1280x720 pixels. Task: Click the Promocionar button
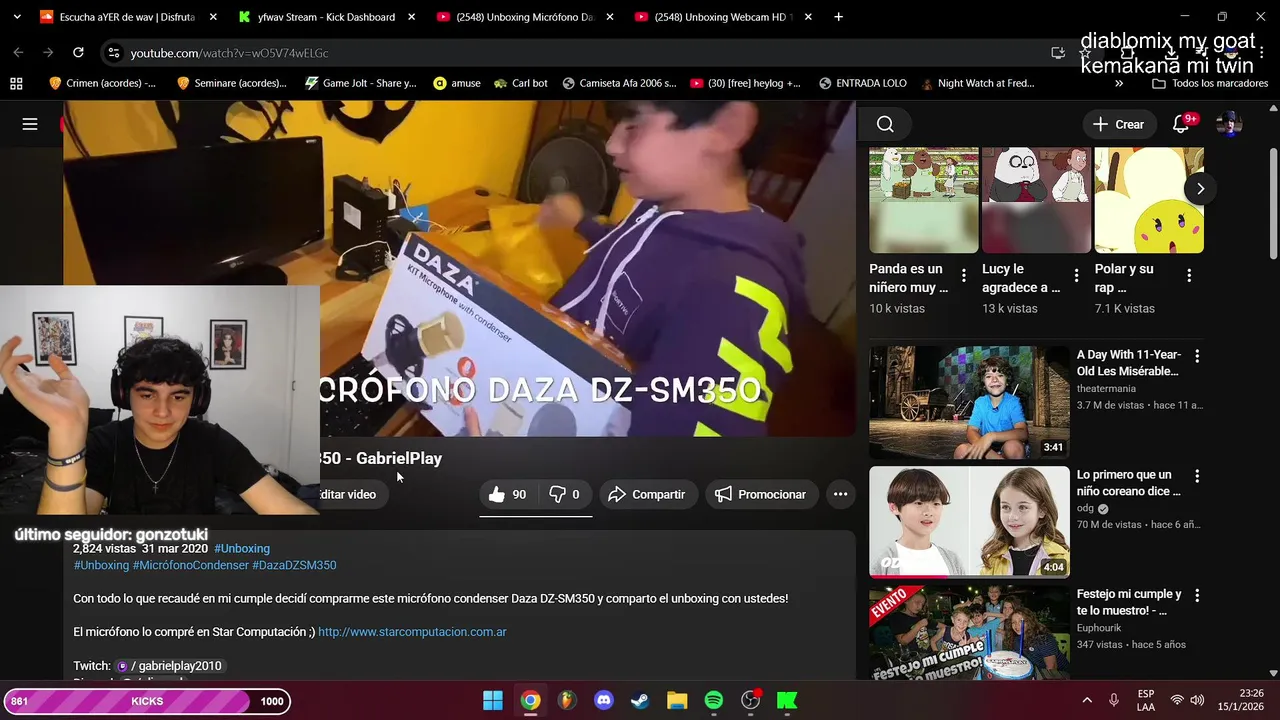tap(761, 494)
